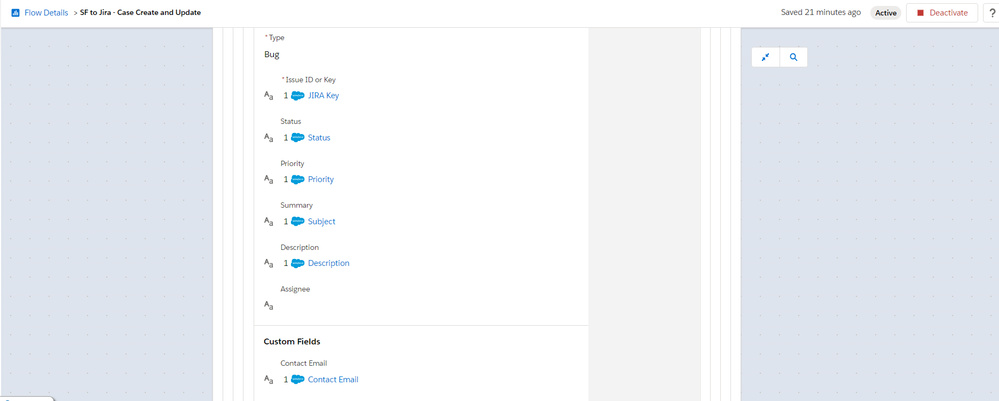Click the flow title SF to Jira

pyautogui.click(x=141, y=13)
